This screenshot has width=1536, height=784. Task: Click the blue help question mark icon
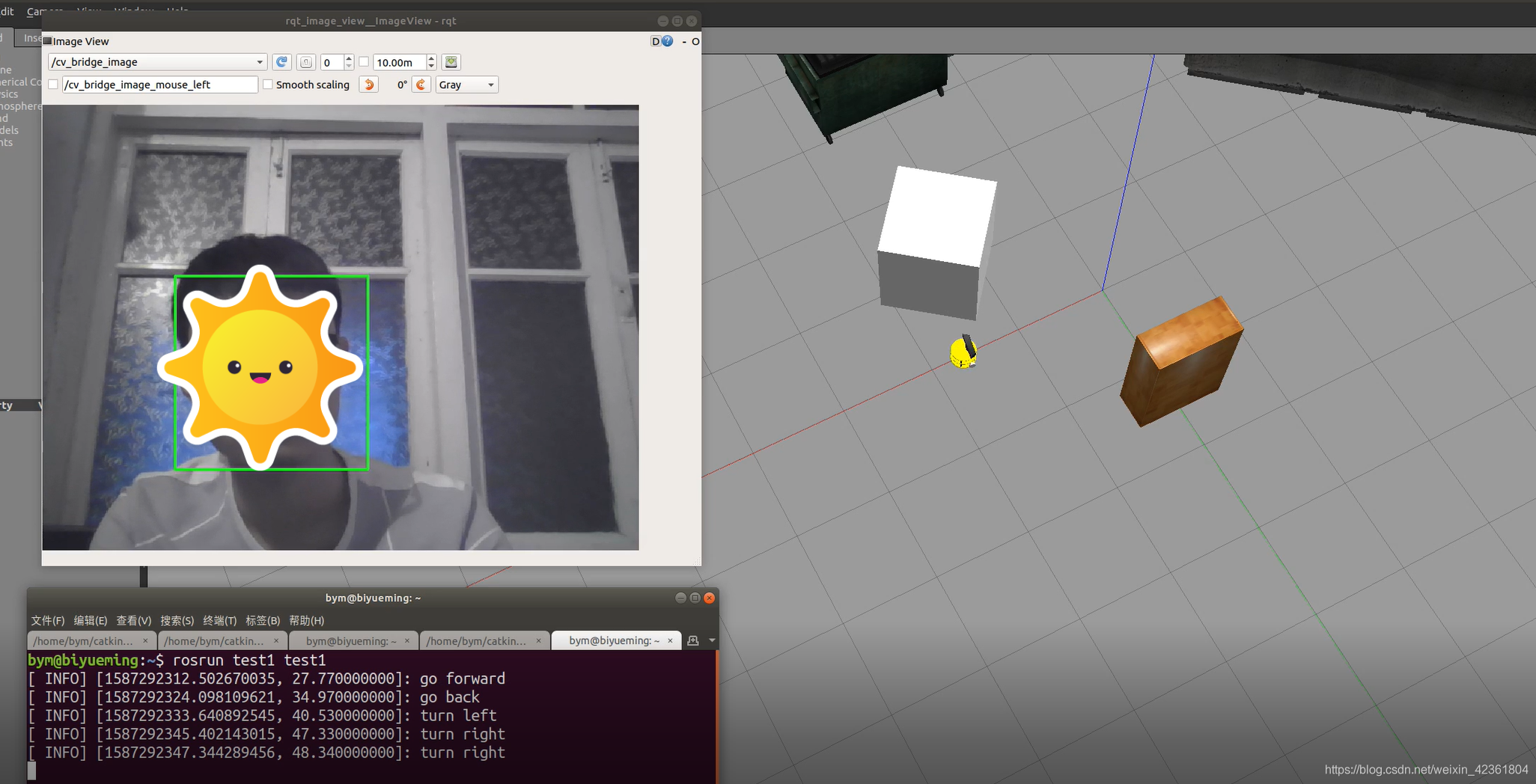click(668, 41)
